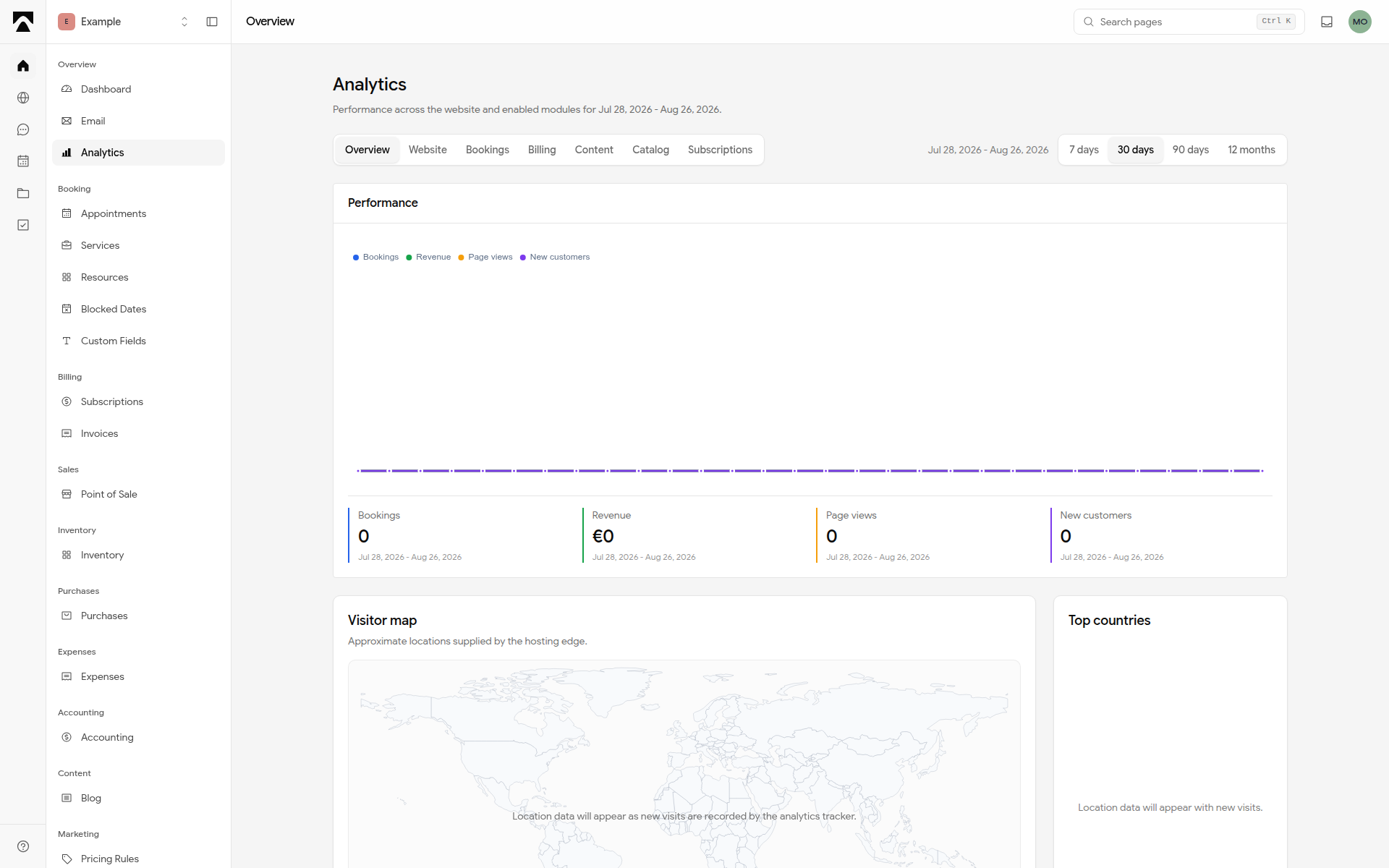Open Blog in the sidebar

tap(138, 798)
